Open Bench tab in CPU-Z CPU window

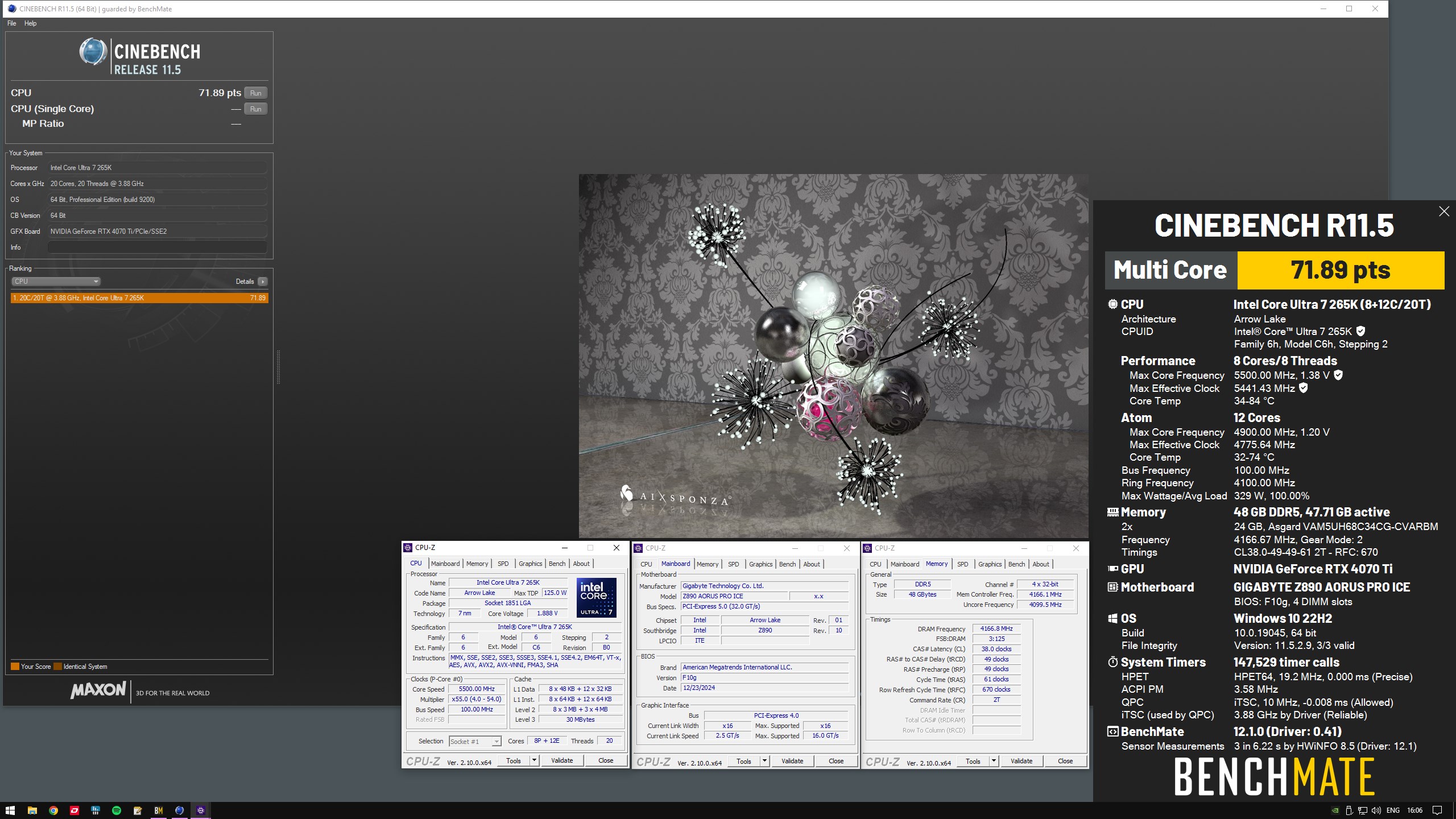(557, 564)
